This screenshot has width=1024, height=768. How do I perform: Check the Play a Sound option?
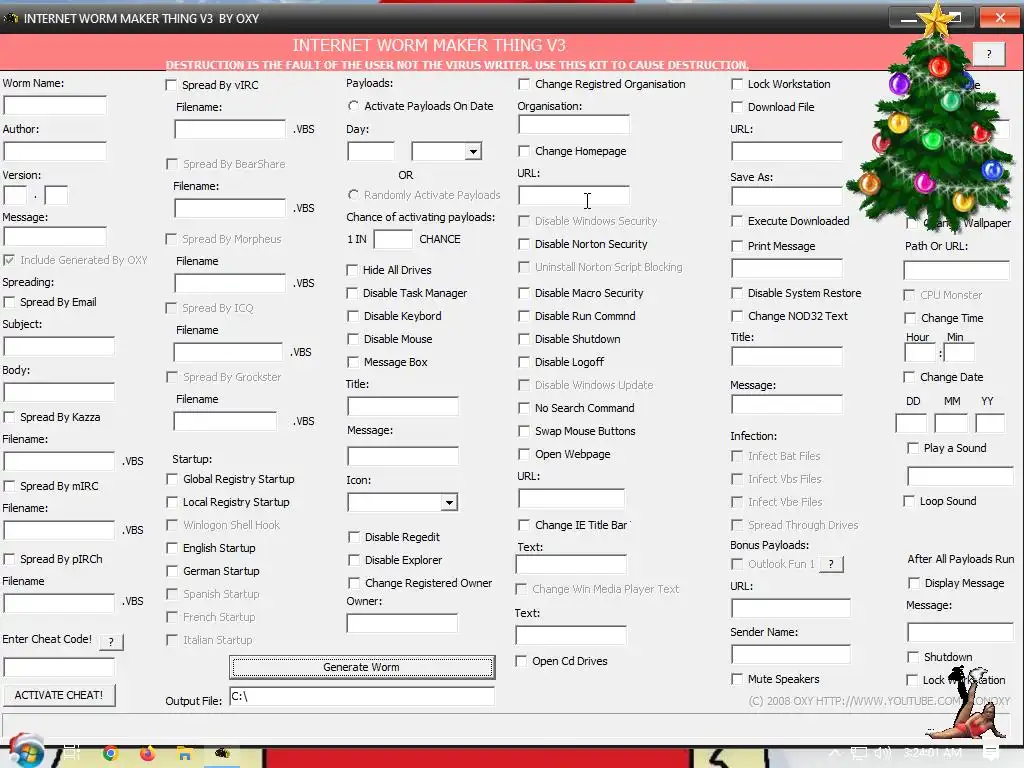[913, 447]
